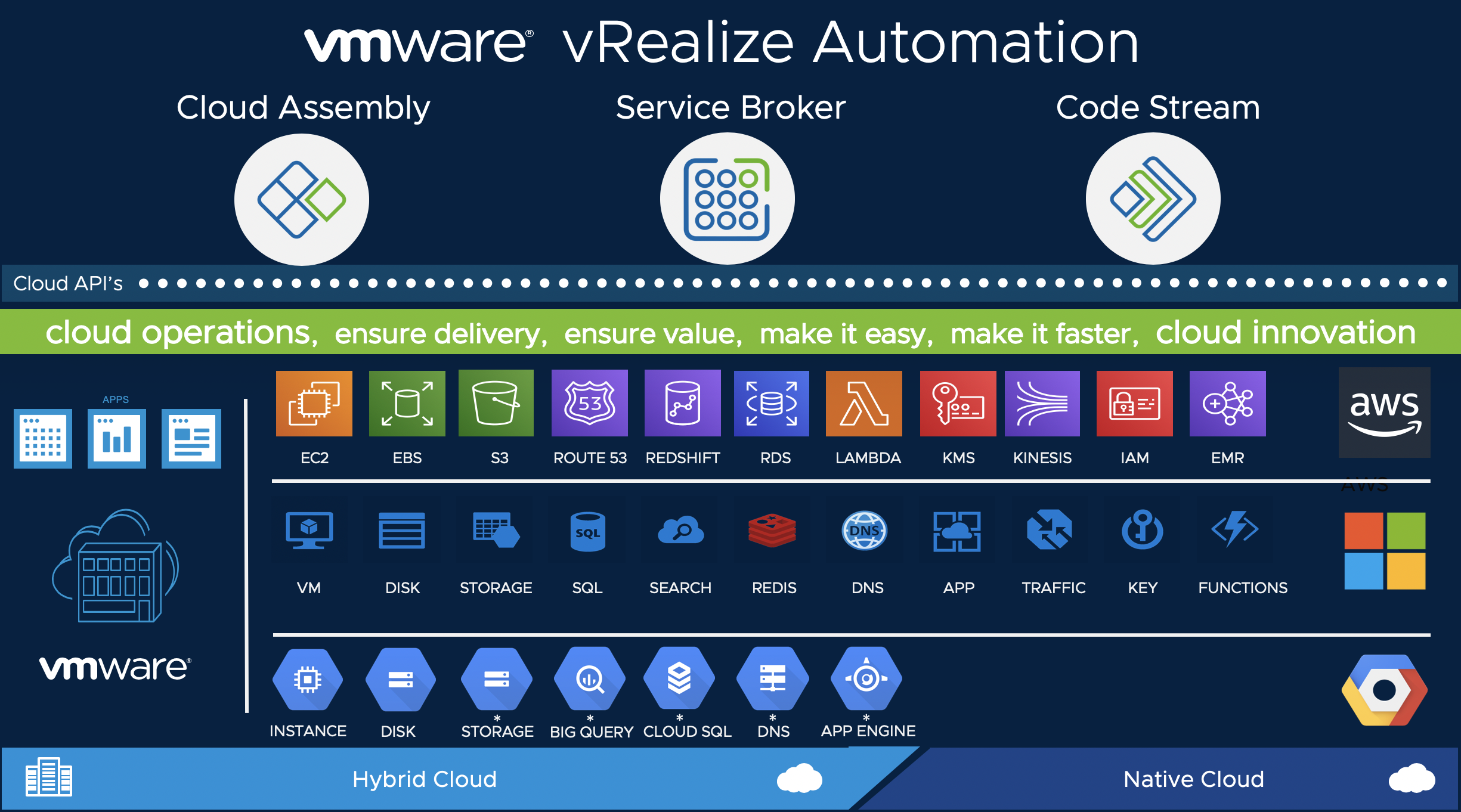Select the Hybrid Cloud banner label
This screenshot has width=1461, height=812.
coord(425,779)
